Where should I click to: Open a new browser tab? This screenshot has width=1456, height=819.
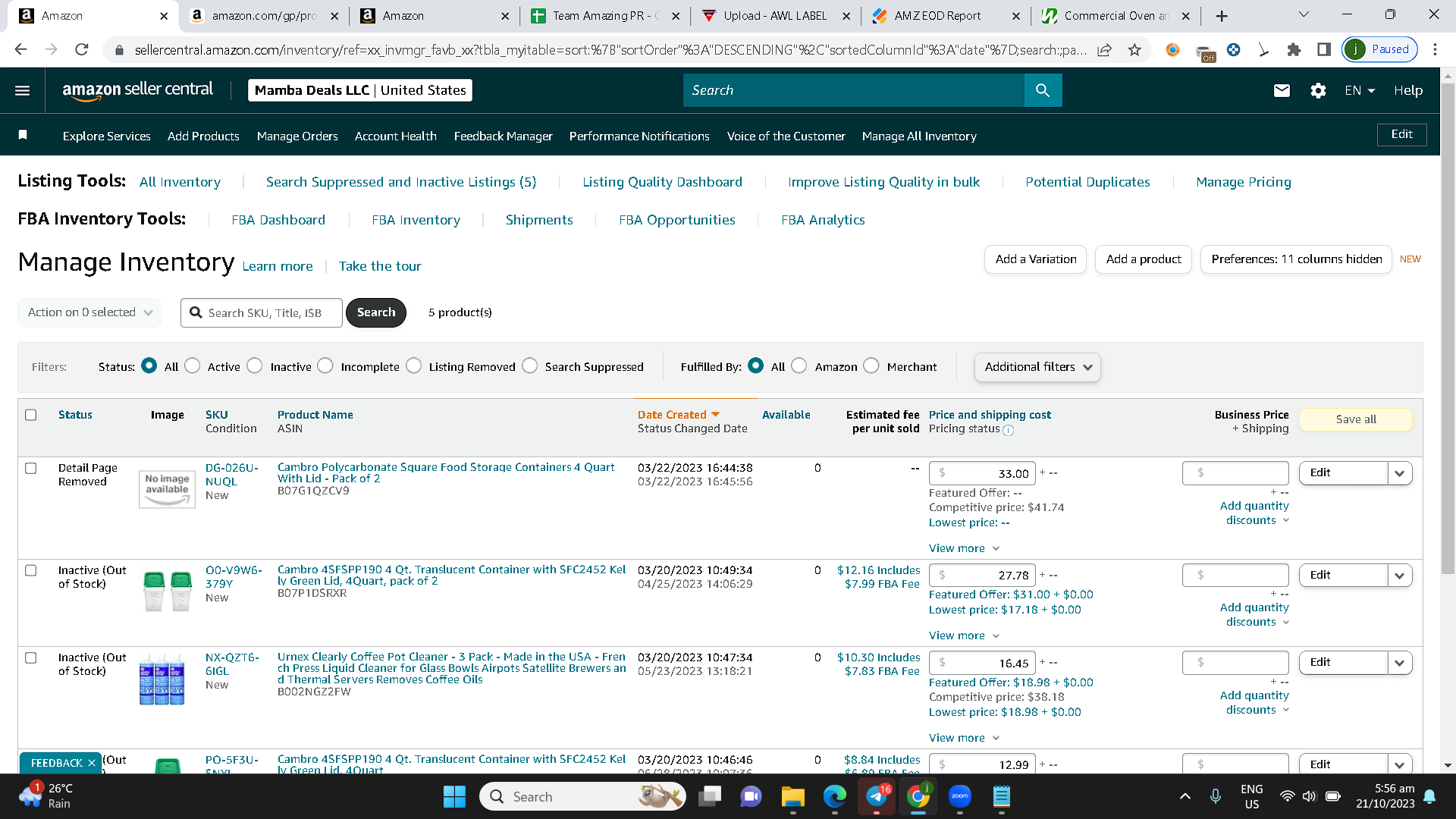(x=1222, y=16)
